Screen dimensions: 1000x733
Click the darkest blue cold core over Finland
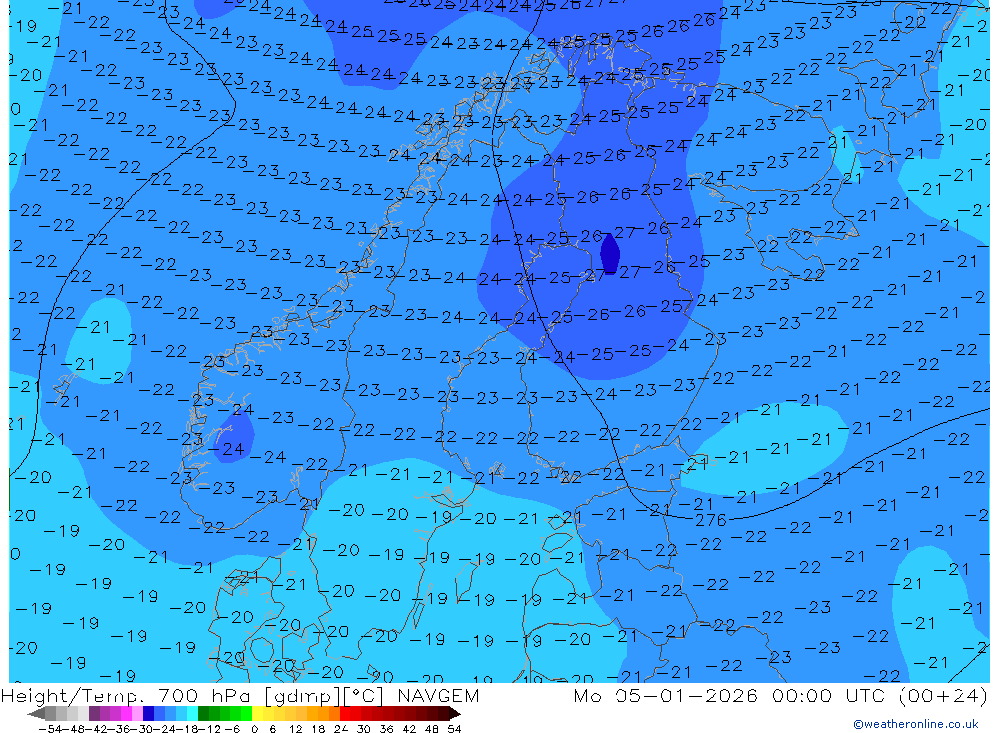[x=610, y=253]
